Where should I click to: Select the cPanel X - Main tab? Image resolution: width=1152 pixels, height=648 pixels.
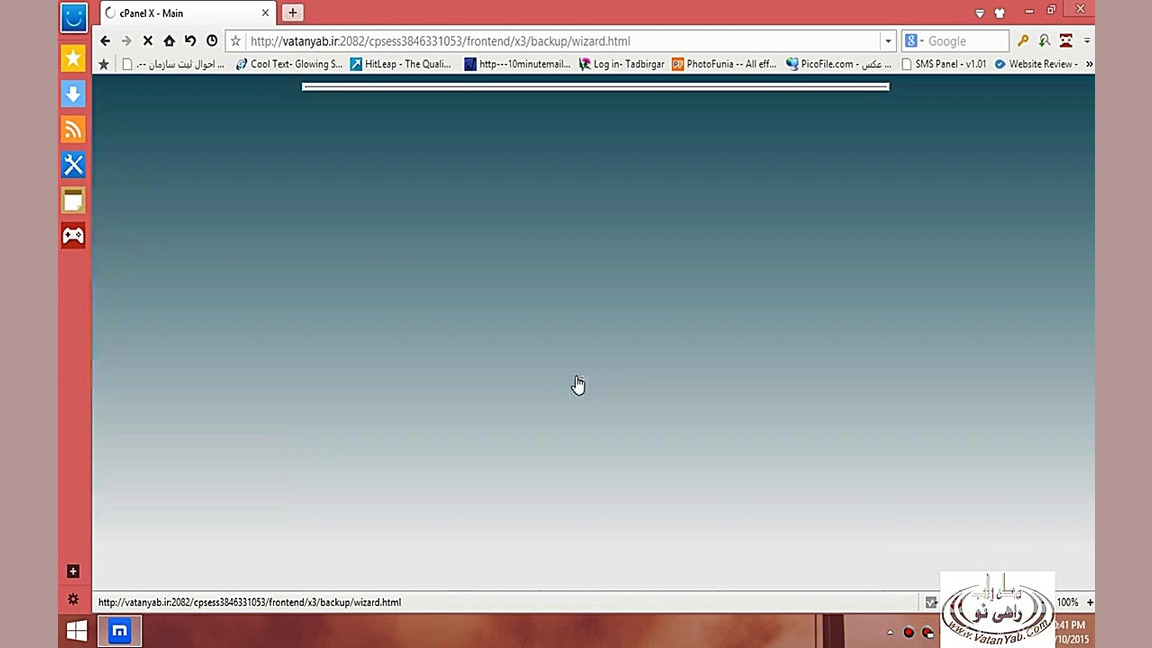(186, 13)
